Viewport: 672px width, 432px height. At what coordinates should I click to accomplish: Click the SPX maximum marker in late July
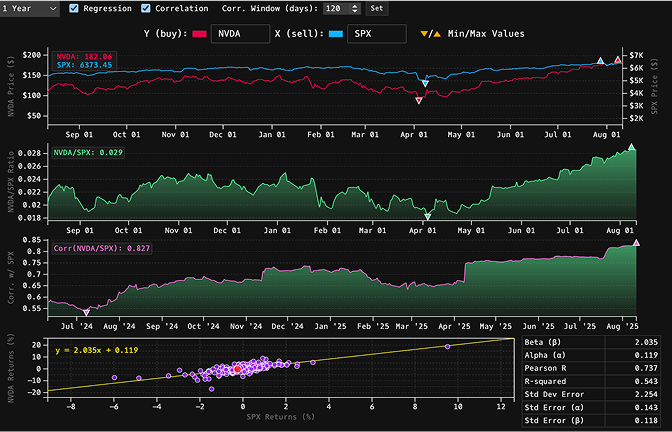(x=600, y=61)
